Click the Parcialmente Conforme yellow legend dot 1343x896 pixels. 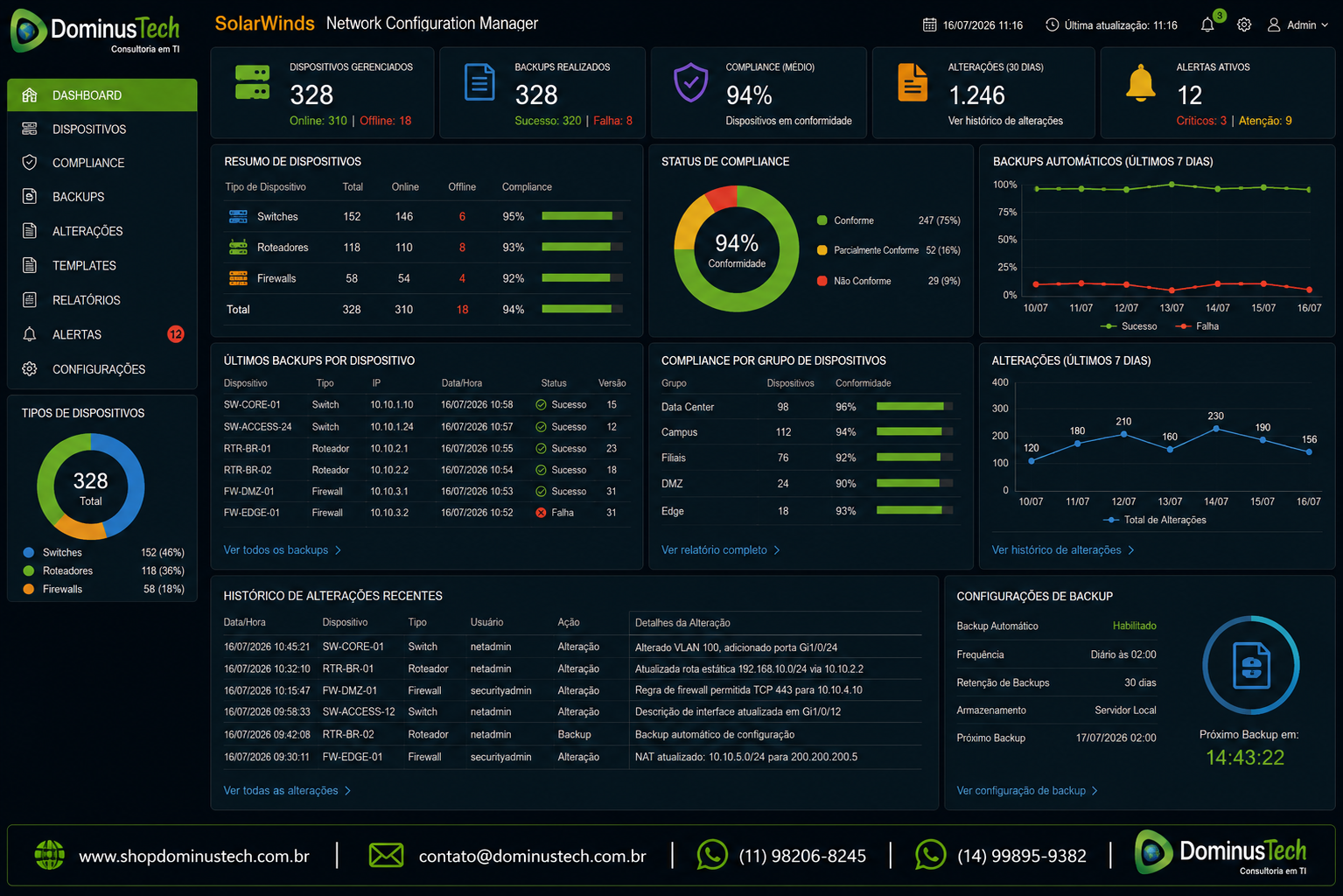822,250
